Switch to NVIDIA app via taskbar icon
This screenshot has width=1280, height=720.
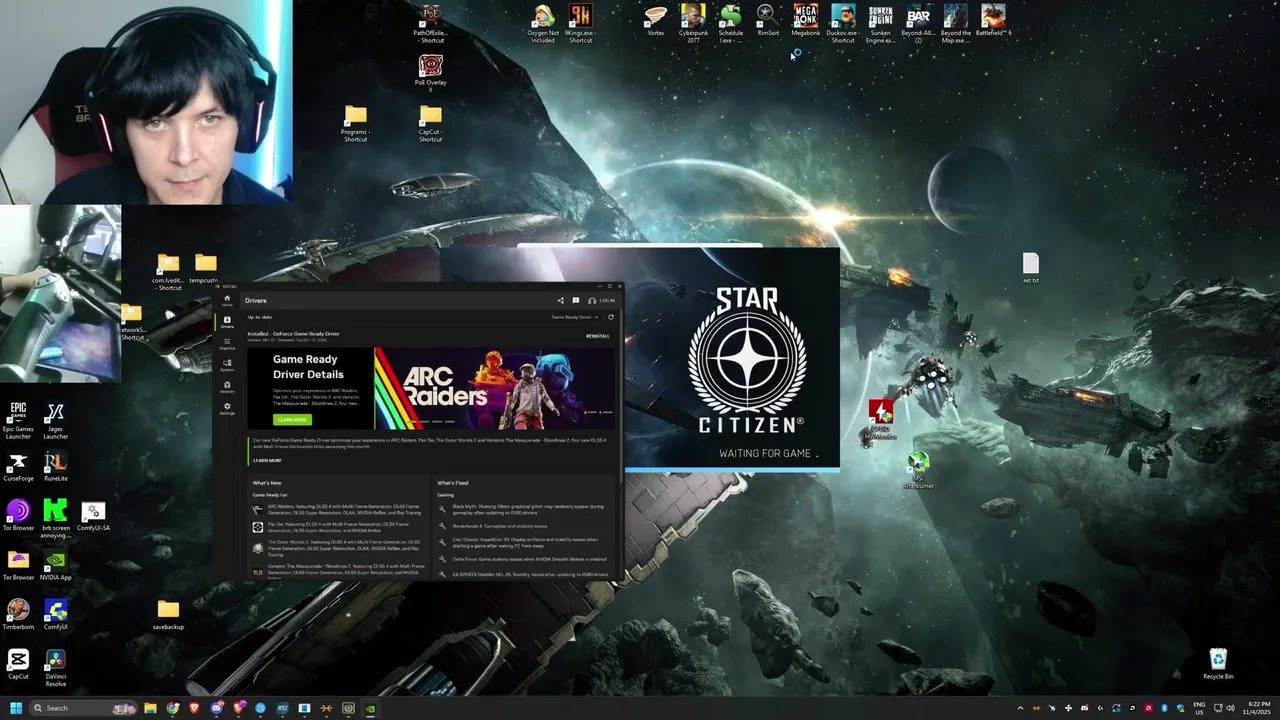pyautogui.click(x=370, y=708)
